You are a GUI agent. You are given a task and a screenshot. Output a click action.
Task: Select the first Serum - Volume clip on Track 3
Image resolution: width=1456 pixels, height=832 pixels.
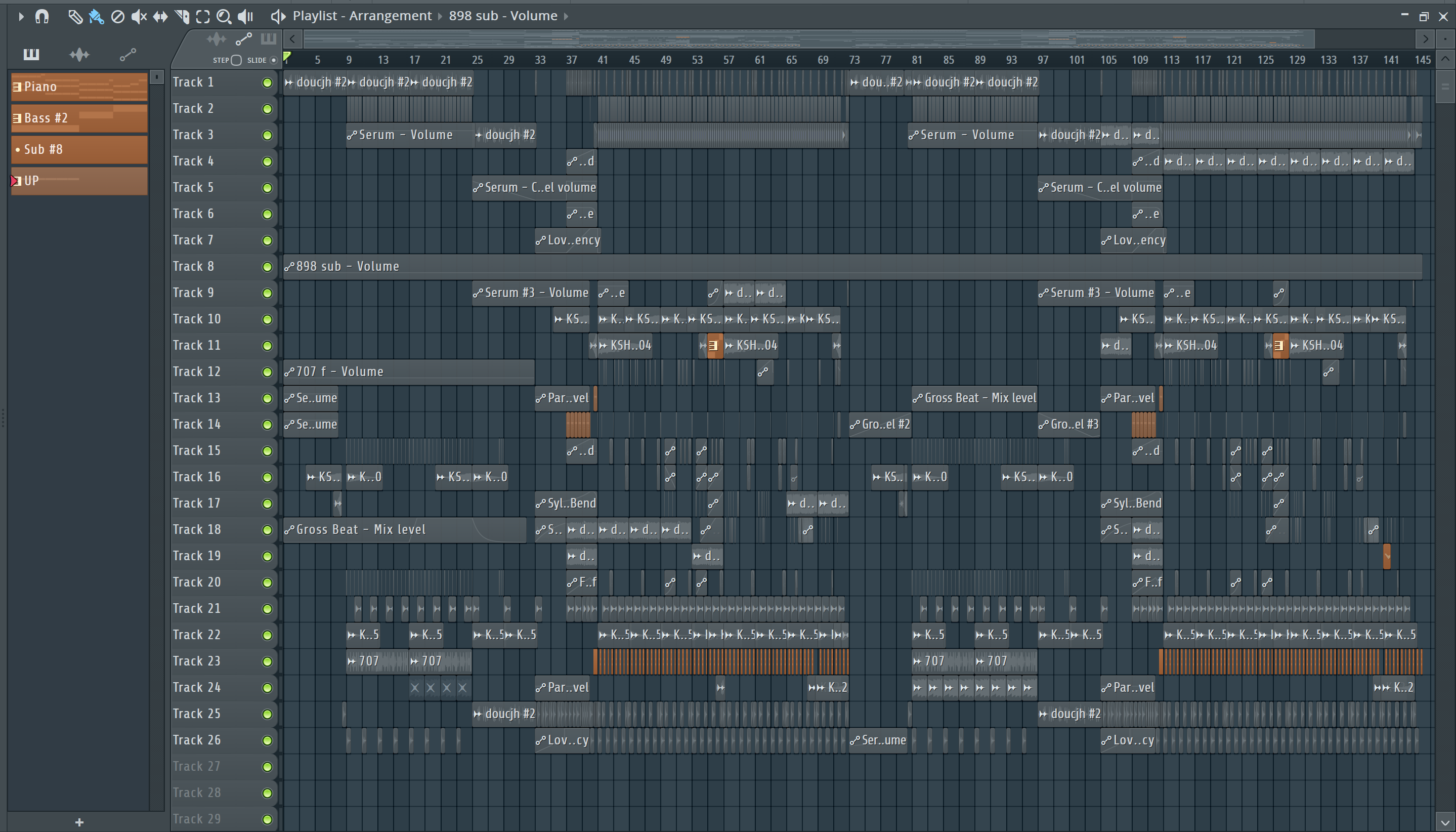pyautogui.click(x=410, y=135)
